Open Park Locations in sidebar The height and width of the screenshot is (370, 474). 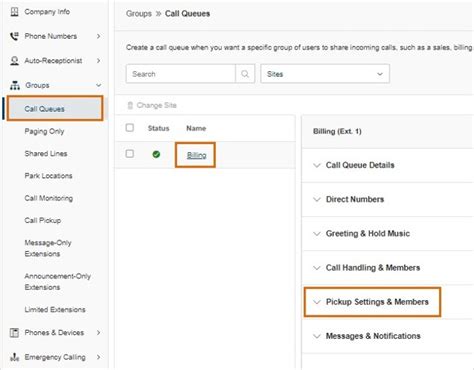coord(48,176)
